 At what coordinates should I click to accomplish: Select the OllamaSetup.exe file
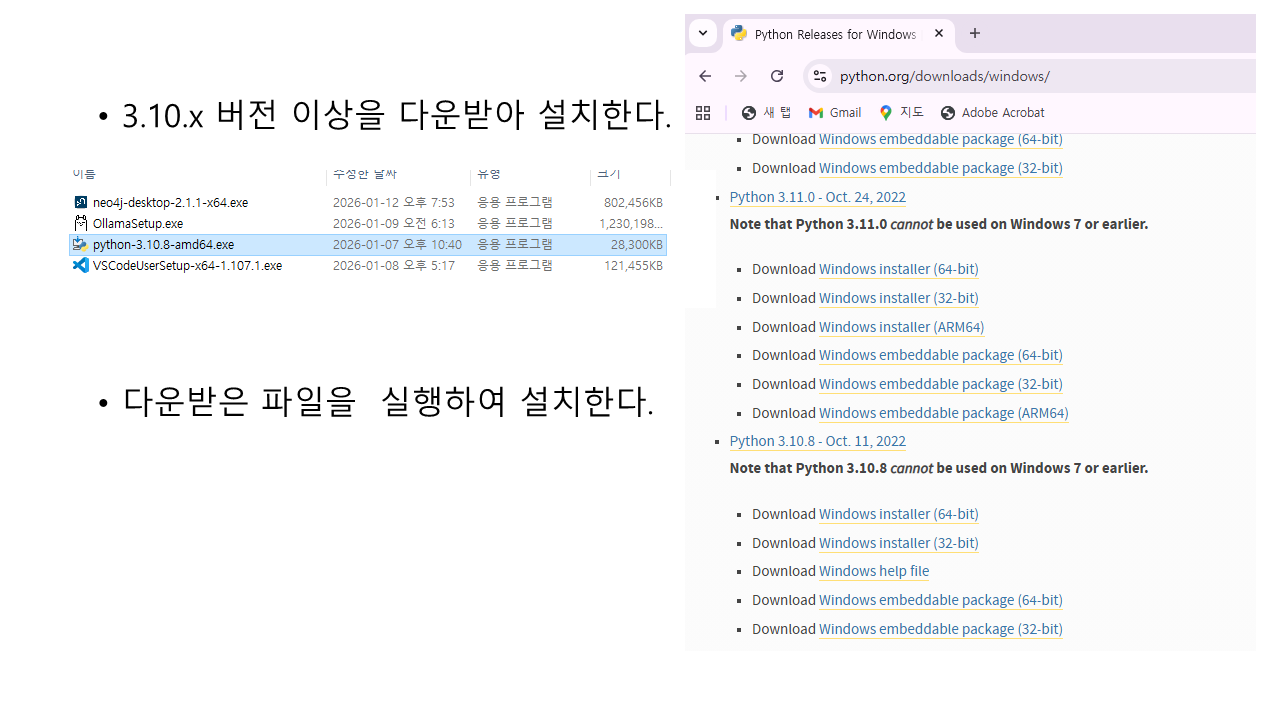[x=137, y=224]
